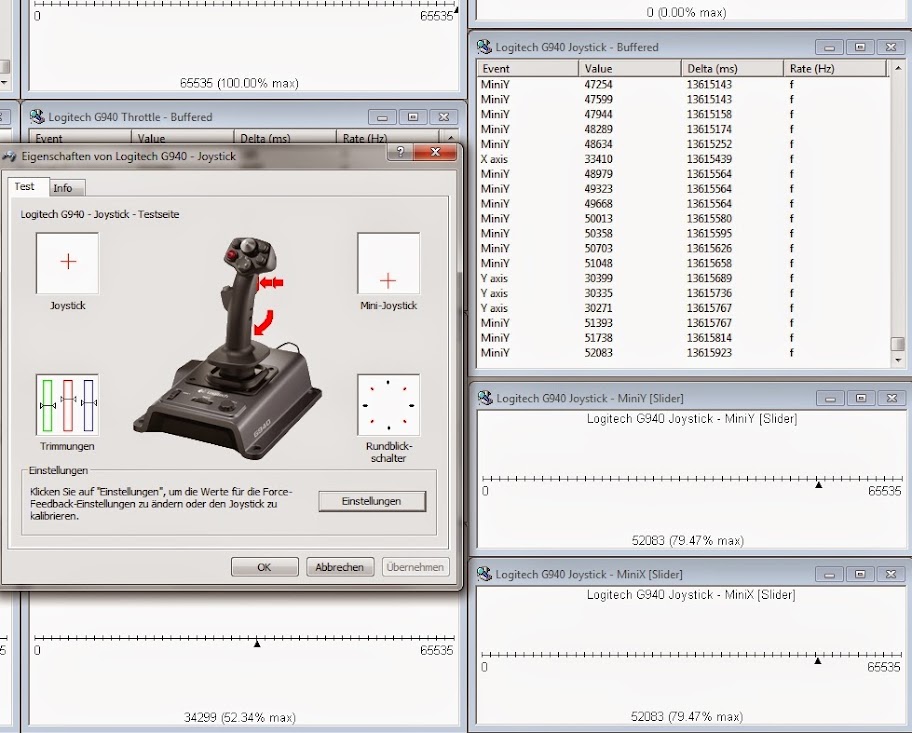Confirm with the OK button

tap(265, 567)
